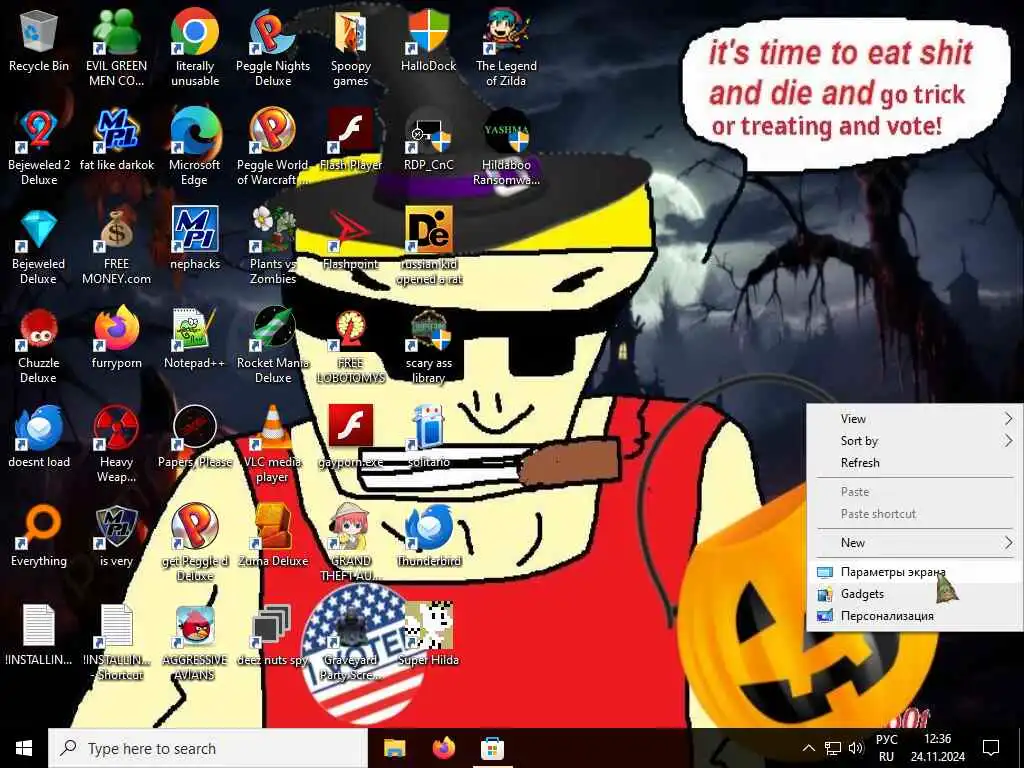The height and width of the screenshot is (768, 1024).
Task: Select the Plants vs Zombies shortcut
Action: [273, 231]
